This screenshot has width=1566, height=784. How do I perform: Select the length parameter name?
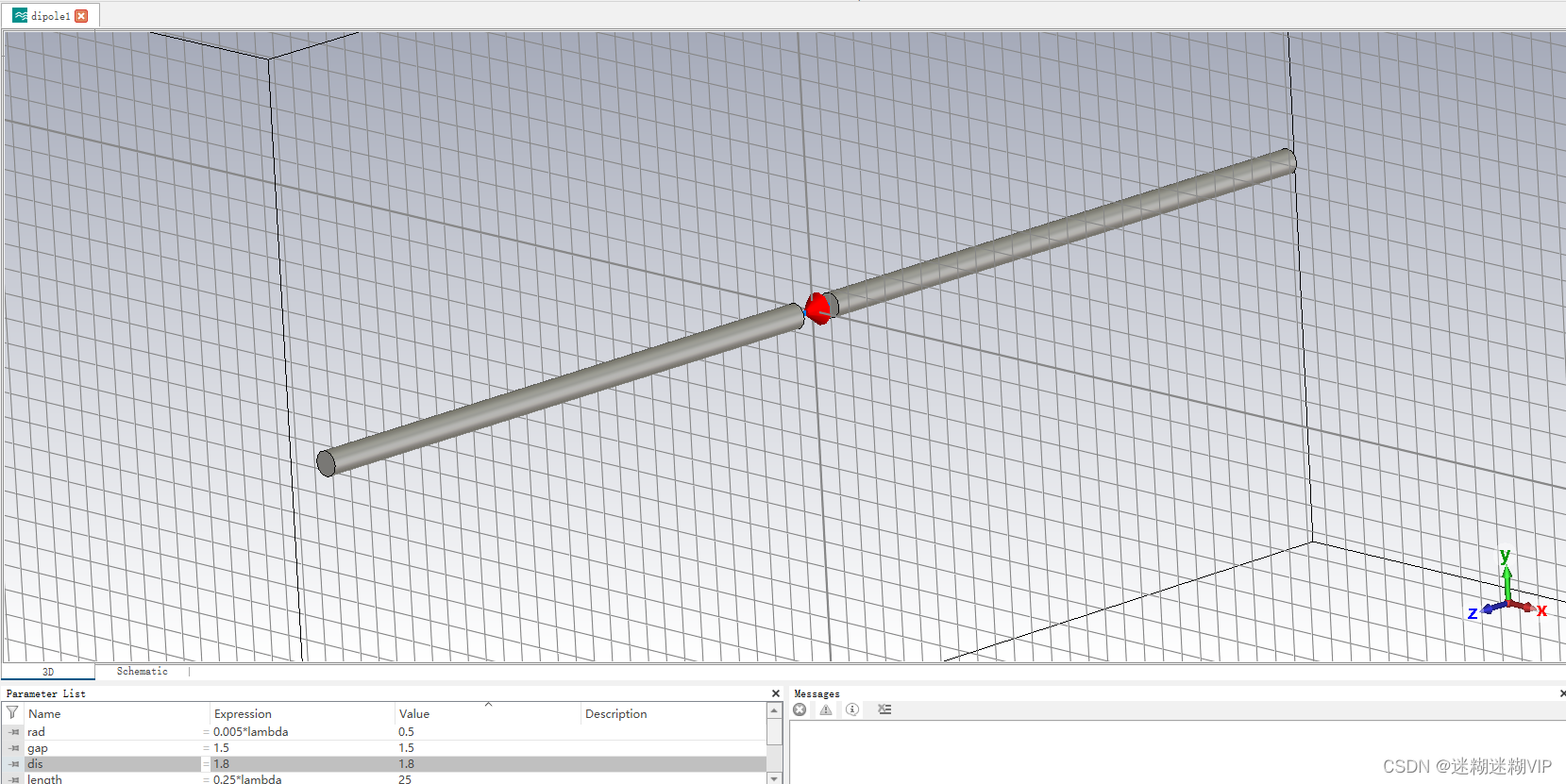(x=44, y=779)
